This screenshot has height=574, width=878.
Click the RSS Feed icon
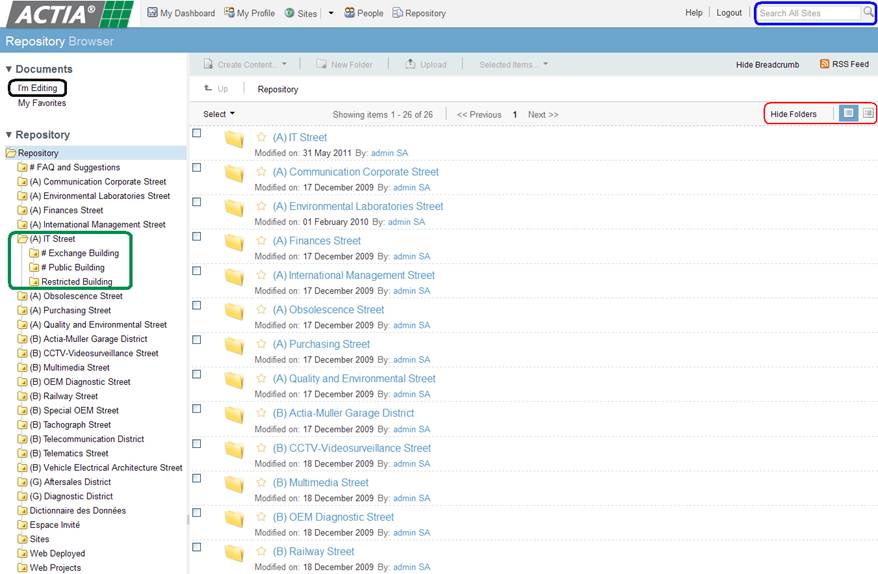[824, 64]
